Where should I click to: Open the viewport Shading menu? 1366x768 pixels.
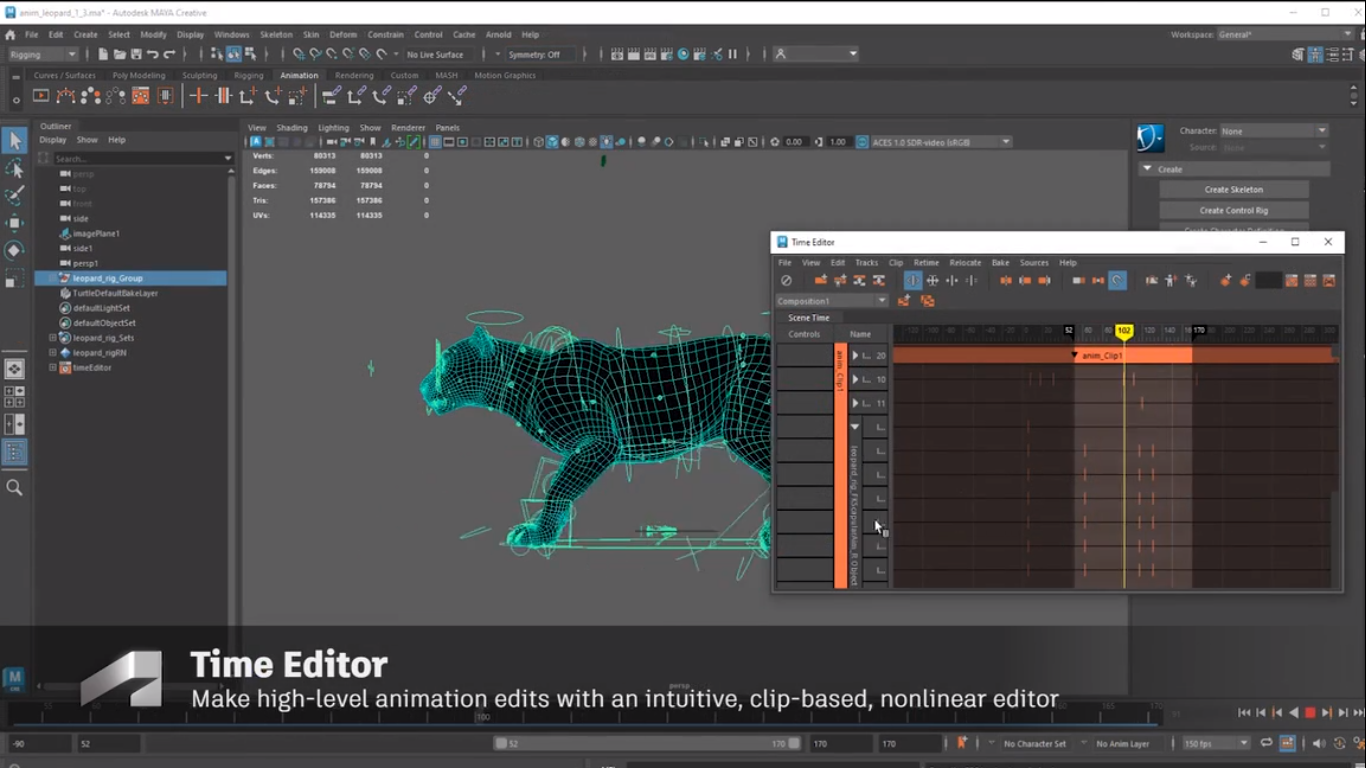pos(292,128)
